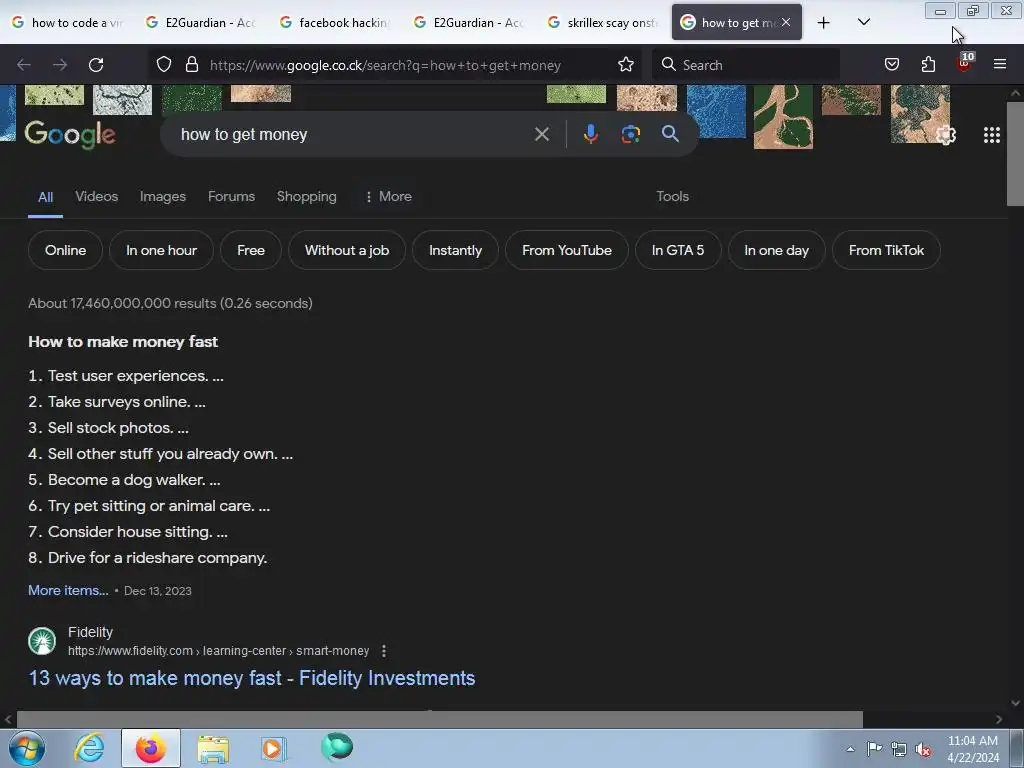Click the Google logo

(70, 135)
